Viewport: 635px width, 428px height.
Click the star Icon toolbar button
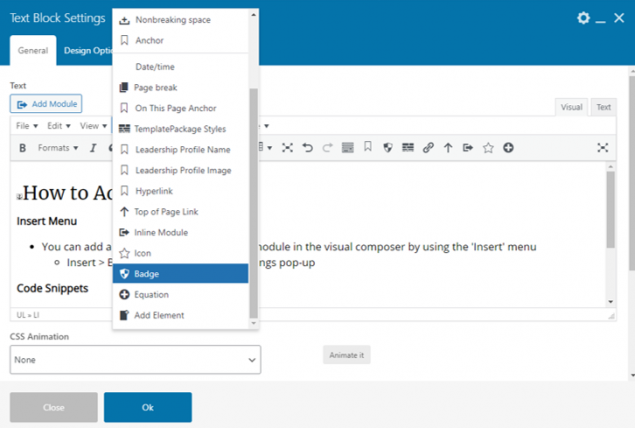pos(488,148)
